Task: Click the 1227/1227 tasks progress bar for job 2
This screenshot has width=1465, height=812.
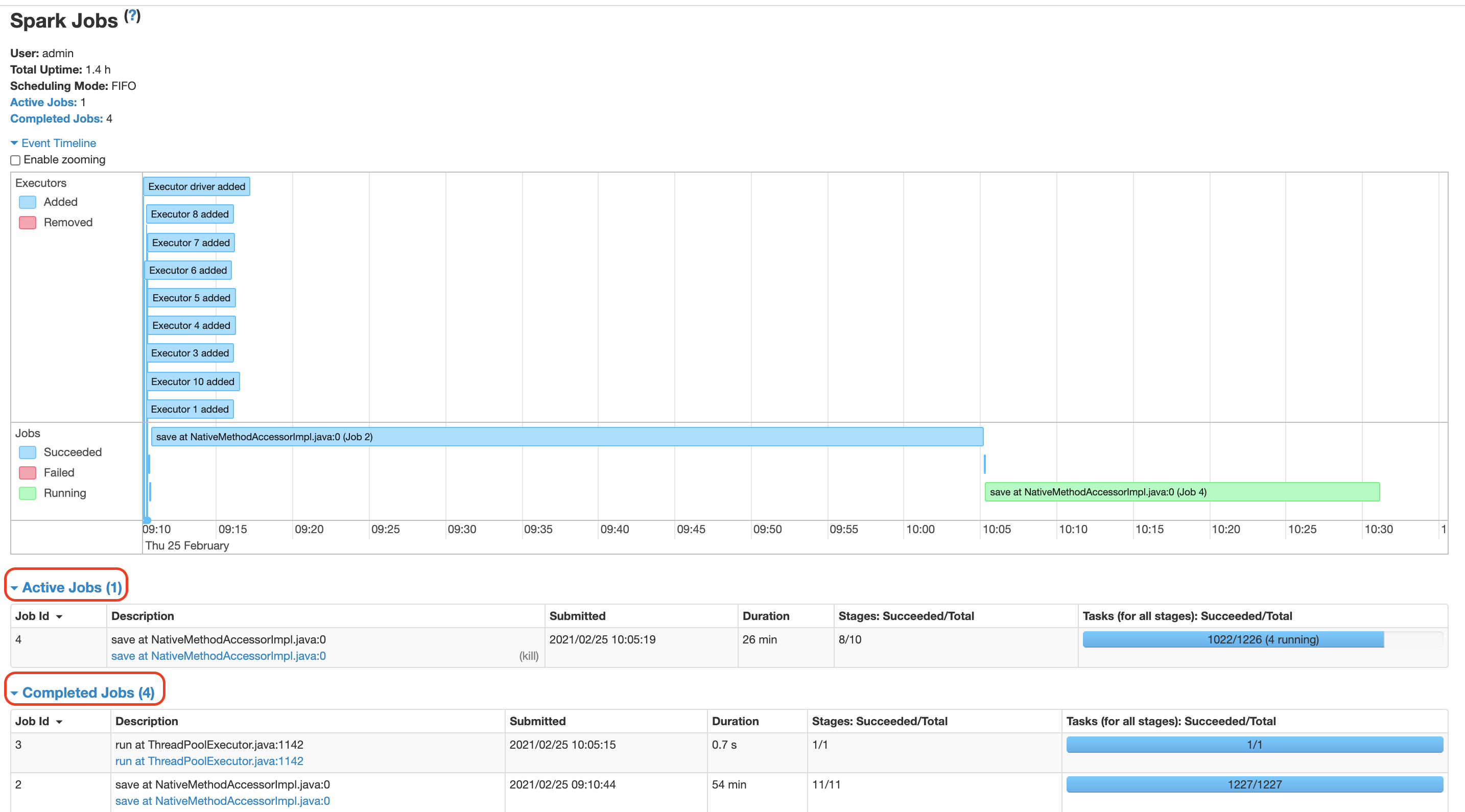Action: pos(1255,784)
